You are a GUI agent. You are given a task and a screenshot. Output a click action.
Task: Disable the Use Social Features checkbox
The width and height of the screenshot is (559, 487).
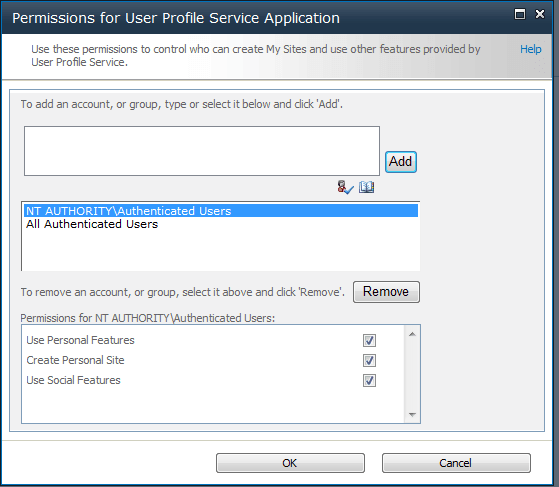tap(369, 380)
